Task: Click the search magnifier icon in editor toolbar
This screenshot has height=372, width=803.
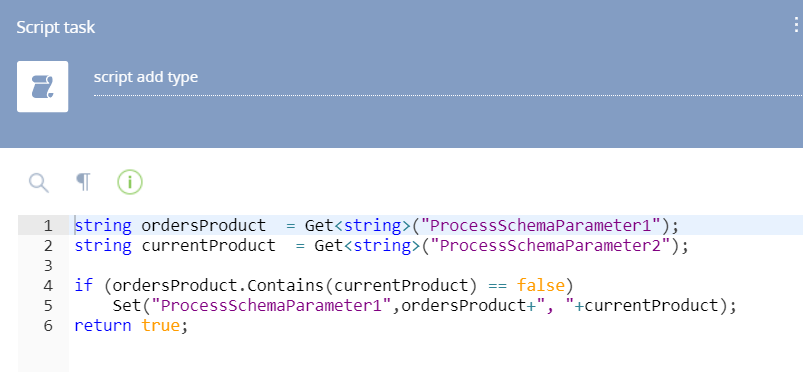Action: tap(38, 182)
